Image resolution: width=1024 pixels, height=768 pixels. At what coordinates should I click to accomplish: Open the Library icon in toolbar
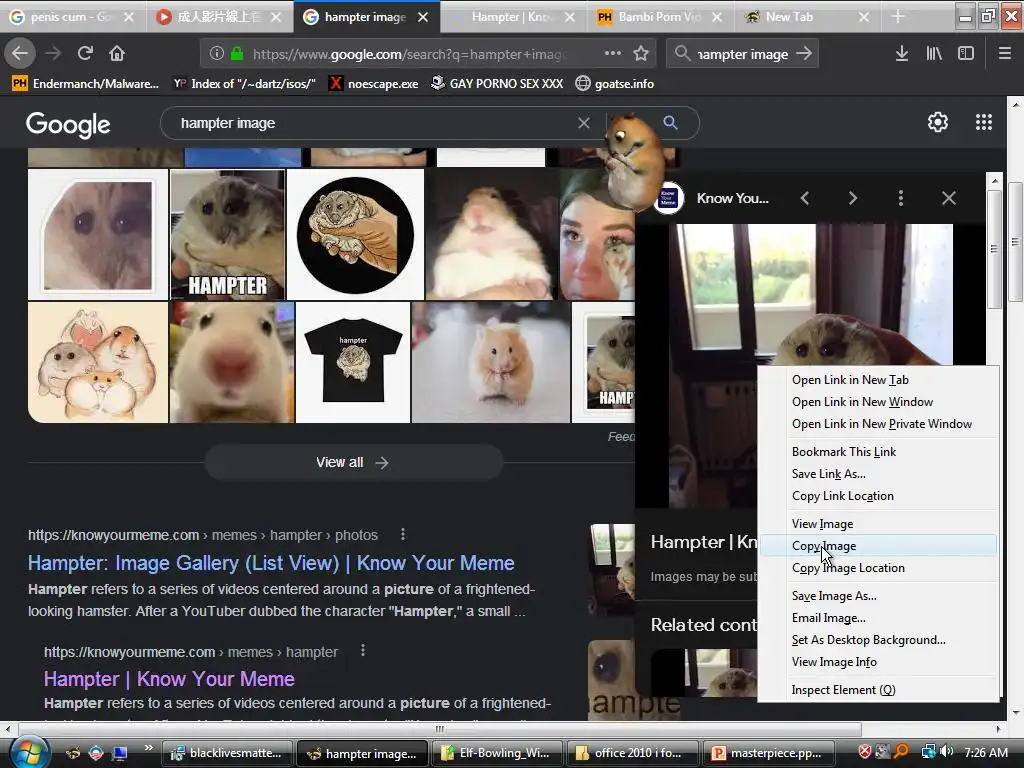934,54
